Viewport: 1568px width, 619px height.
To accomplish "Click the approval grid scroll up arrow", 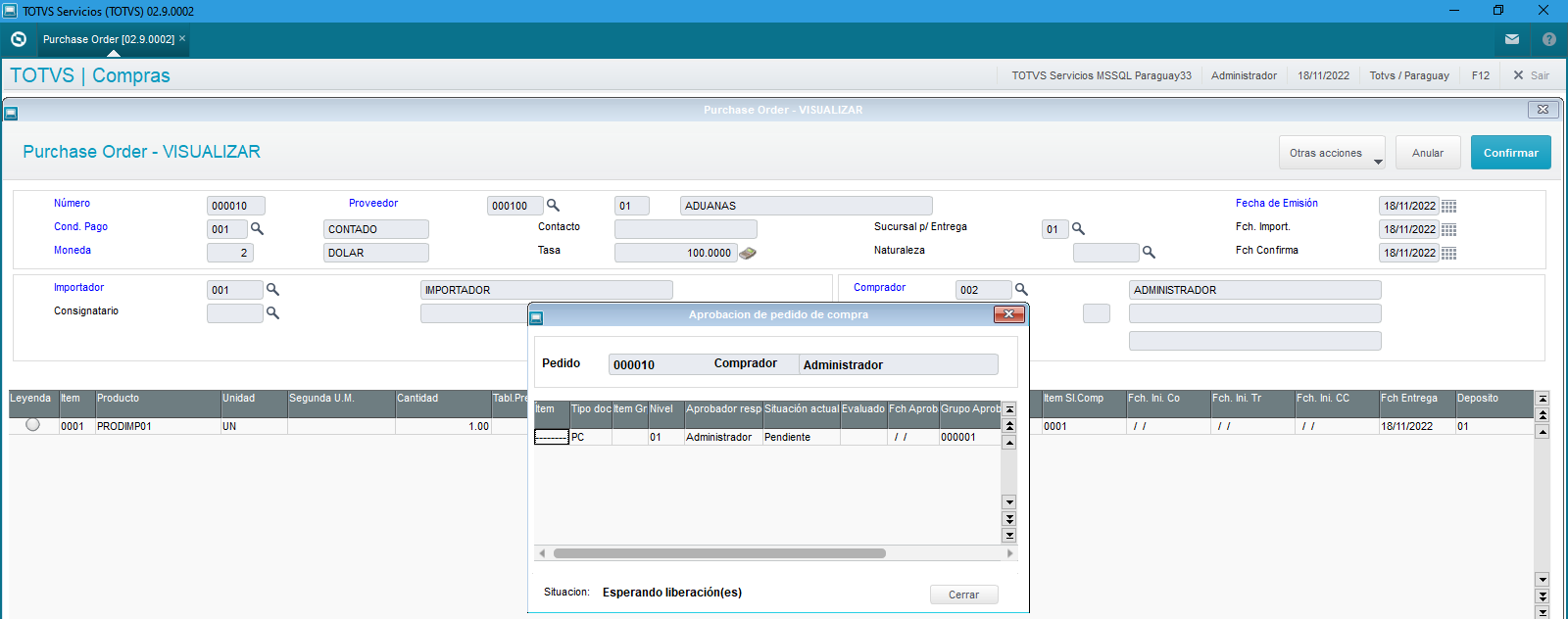I will coord(1009,443).
